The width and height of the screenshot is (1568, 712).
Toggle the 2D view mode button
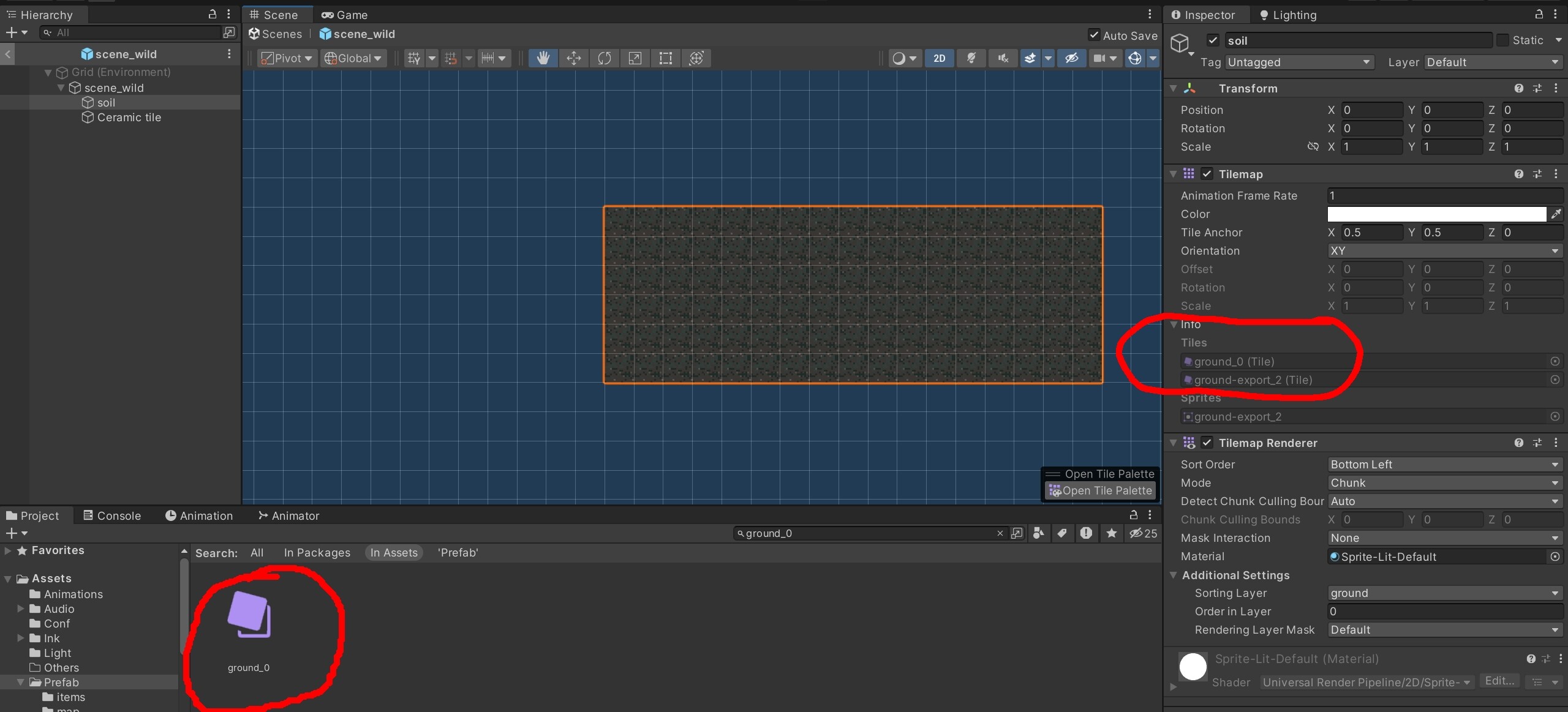click(939, 58)
